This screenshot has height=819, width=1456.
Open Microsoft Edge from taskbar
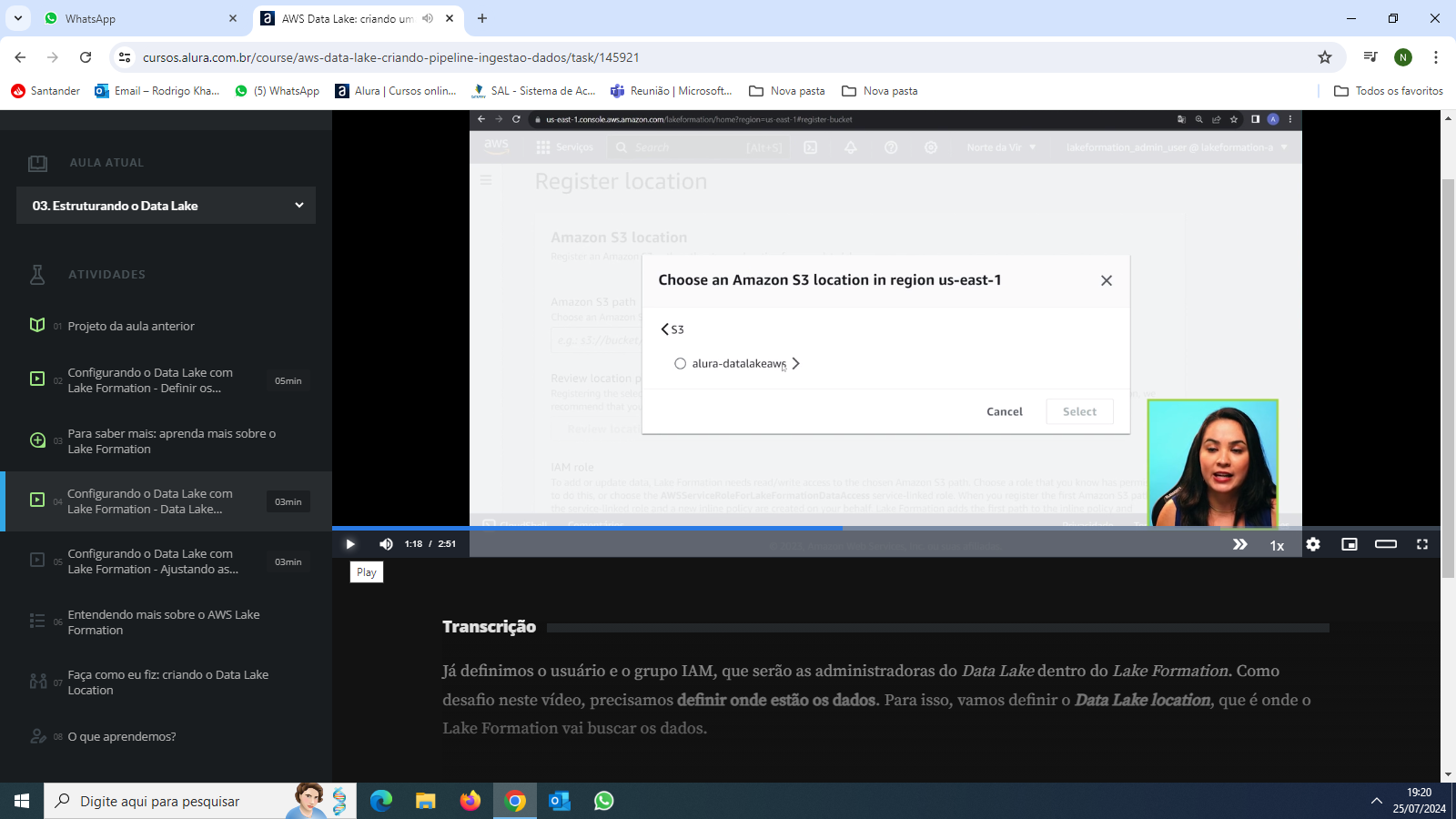point(381,801)
